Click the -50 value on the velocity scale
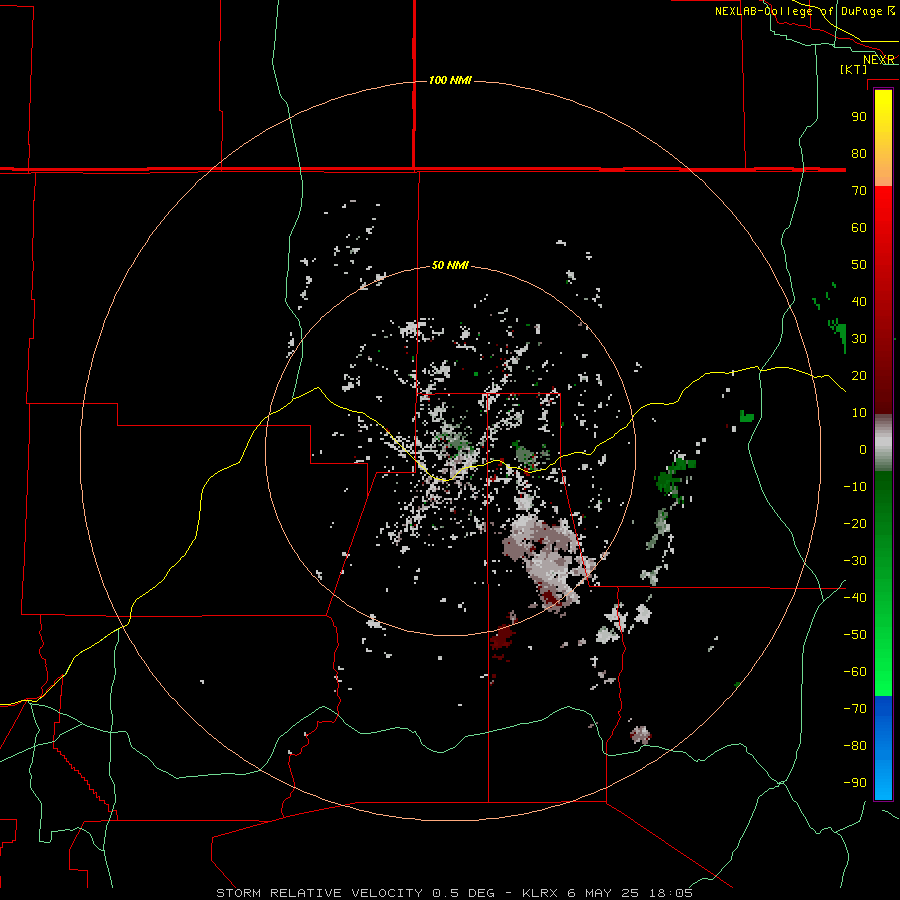900x900 pixels. 855,635
